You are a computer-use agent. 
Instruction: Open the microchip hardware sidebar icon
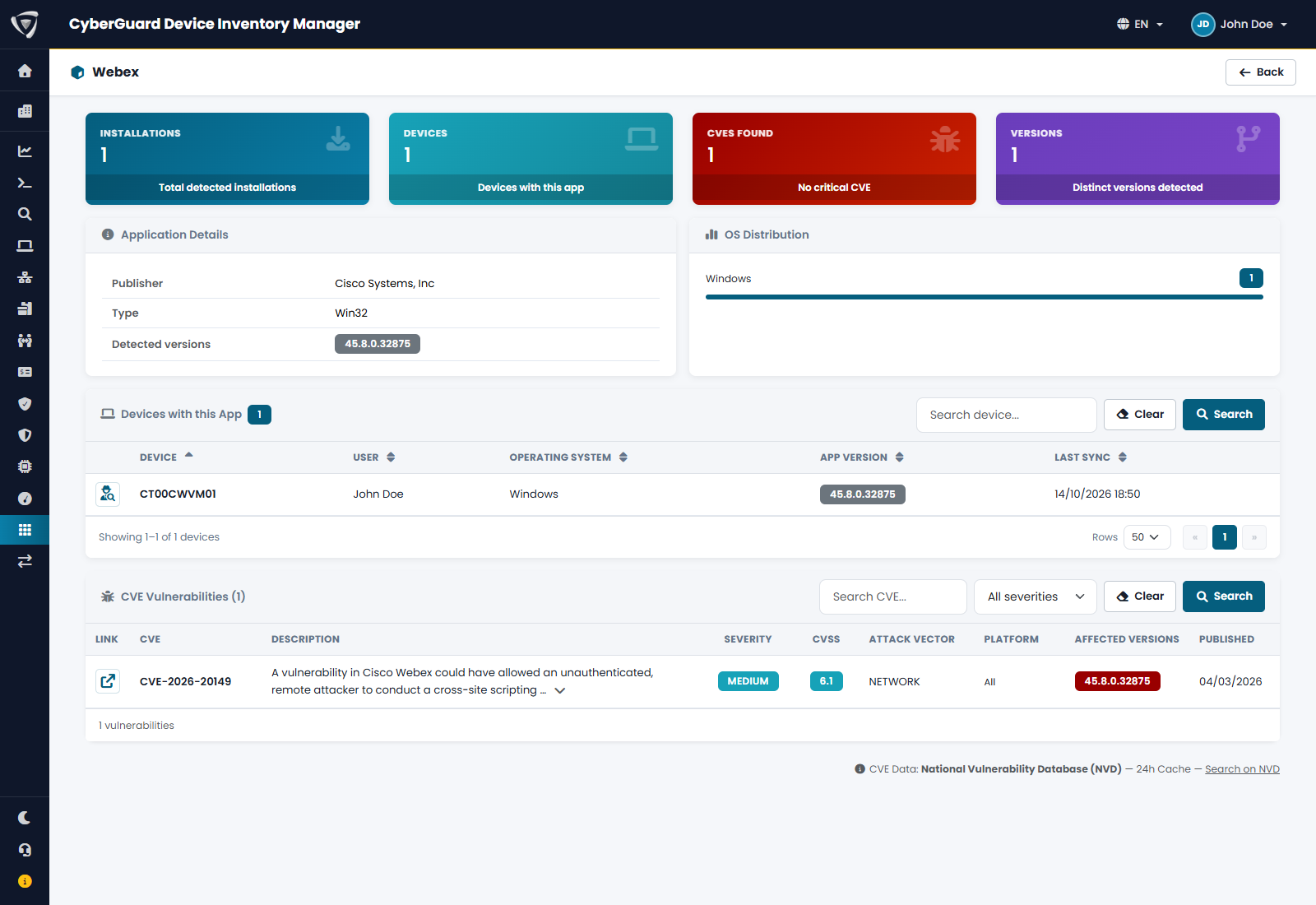pos(25,466)
